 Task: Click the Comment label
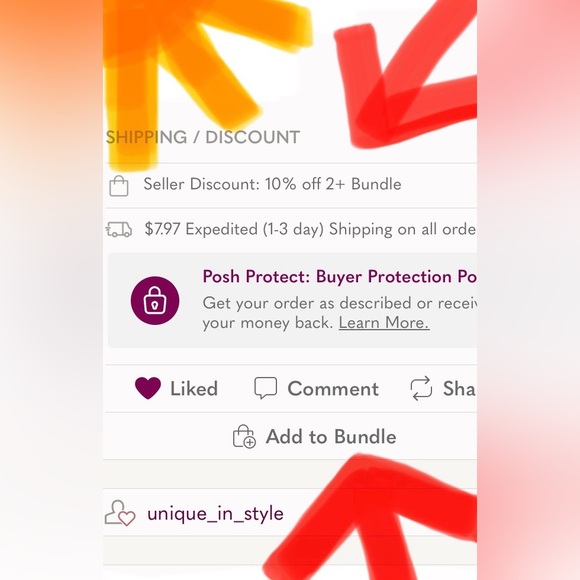point(333,388)
